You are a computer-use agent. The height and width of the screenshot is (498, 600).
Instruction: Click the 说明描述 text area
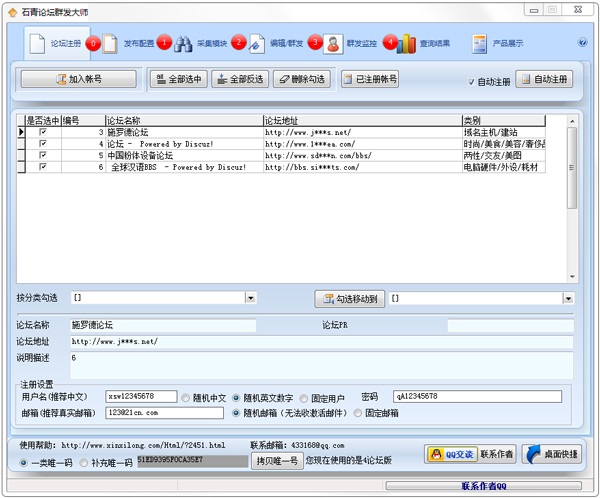tap(322, 366)
